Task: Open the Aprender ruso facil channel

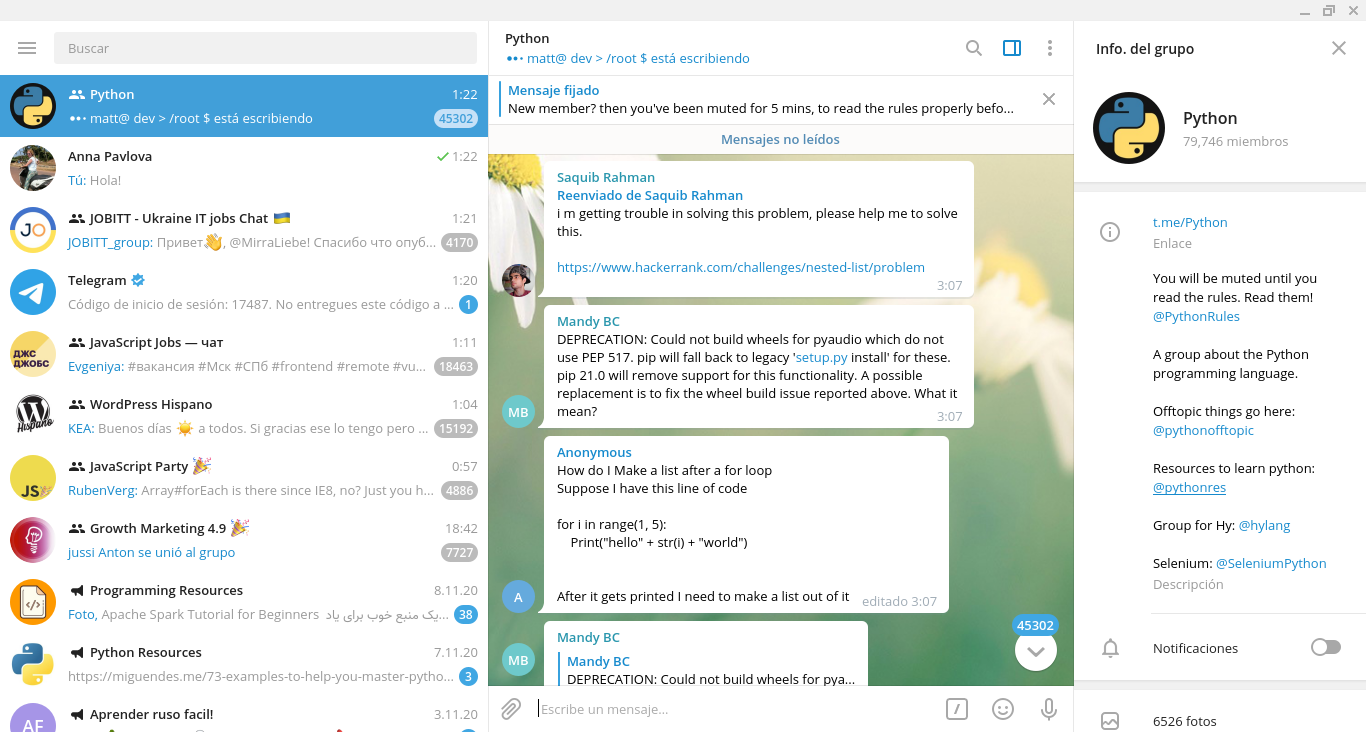Action: tap(244, 714)
